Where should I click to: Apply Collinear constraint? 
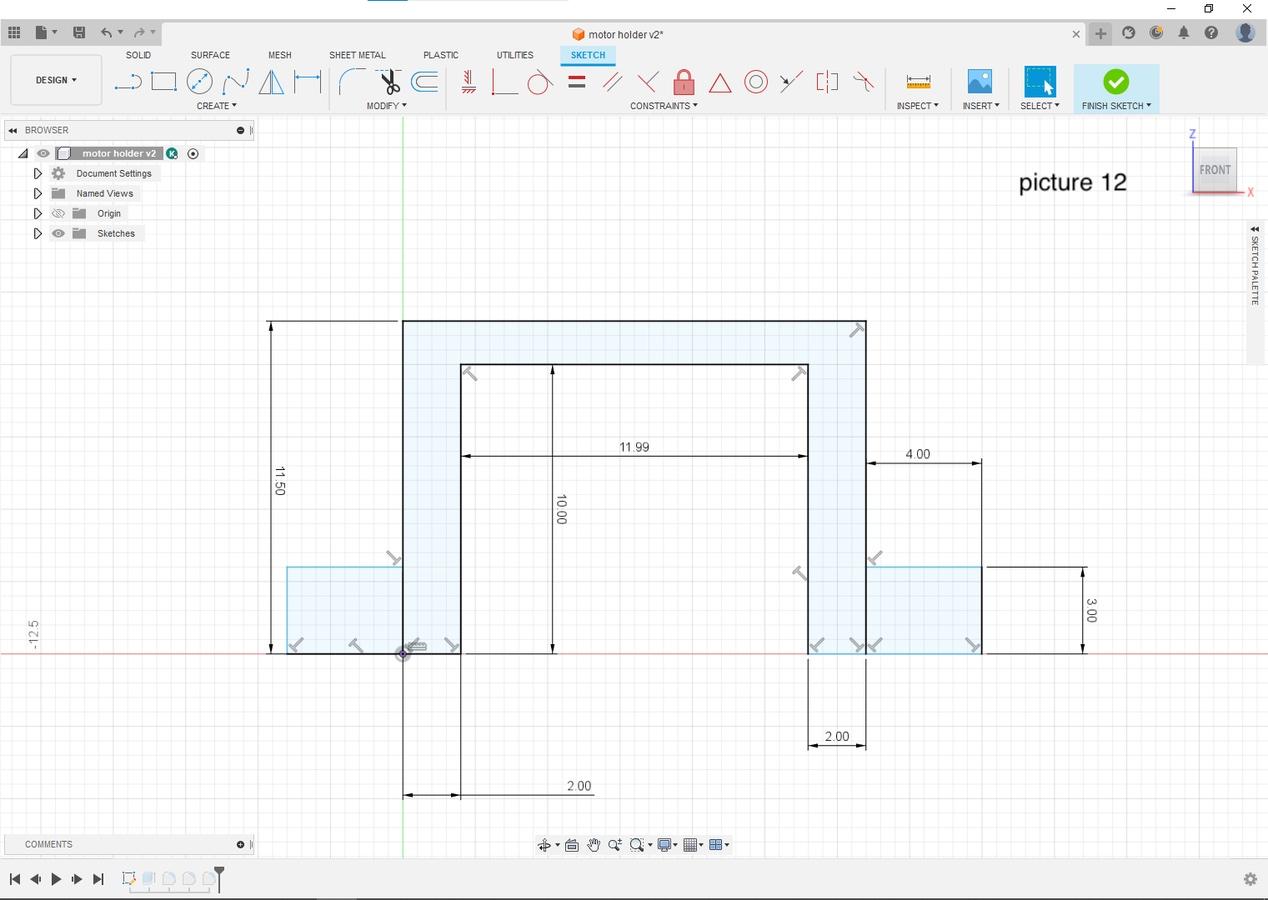[x=791, y=82]
